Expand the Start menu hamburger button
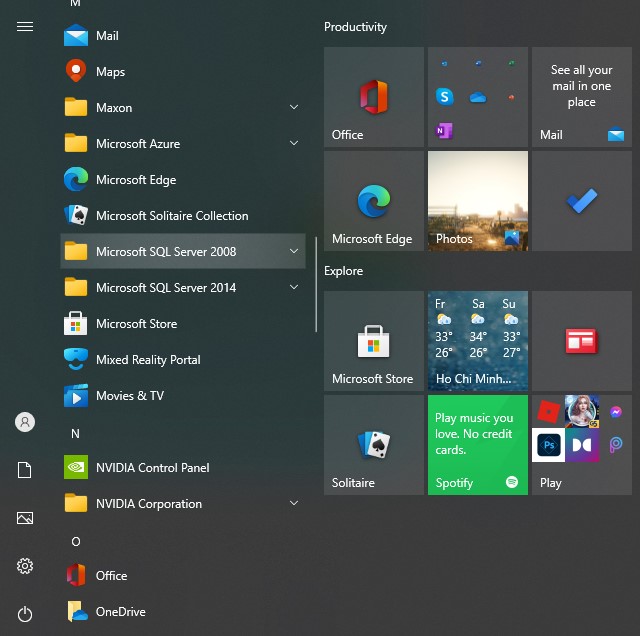 (x=25, y=27)
